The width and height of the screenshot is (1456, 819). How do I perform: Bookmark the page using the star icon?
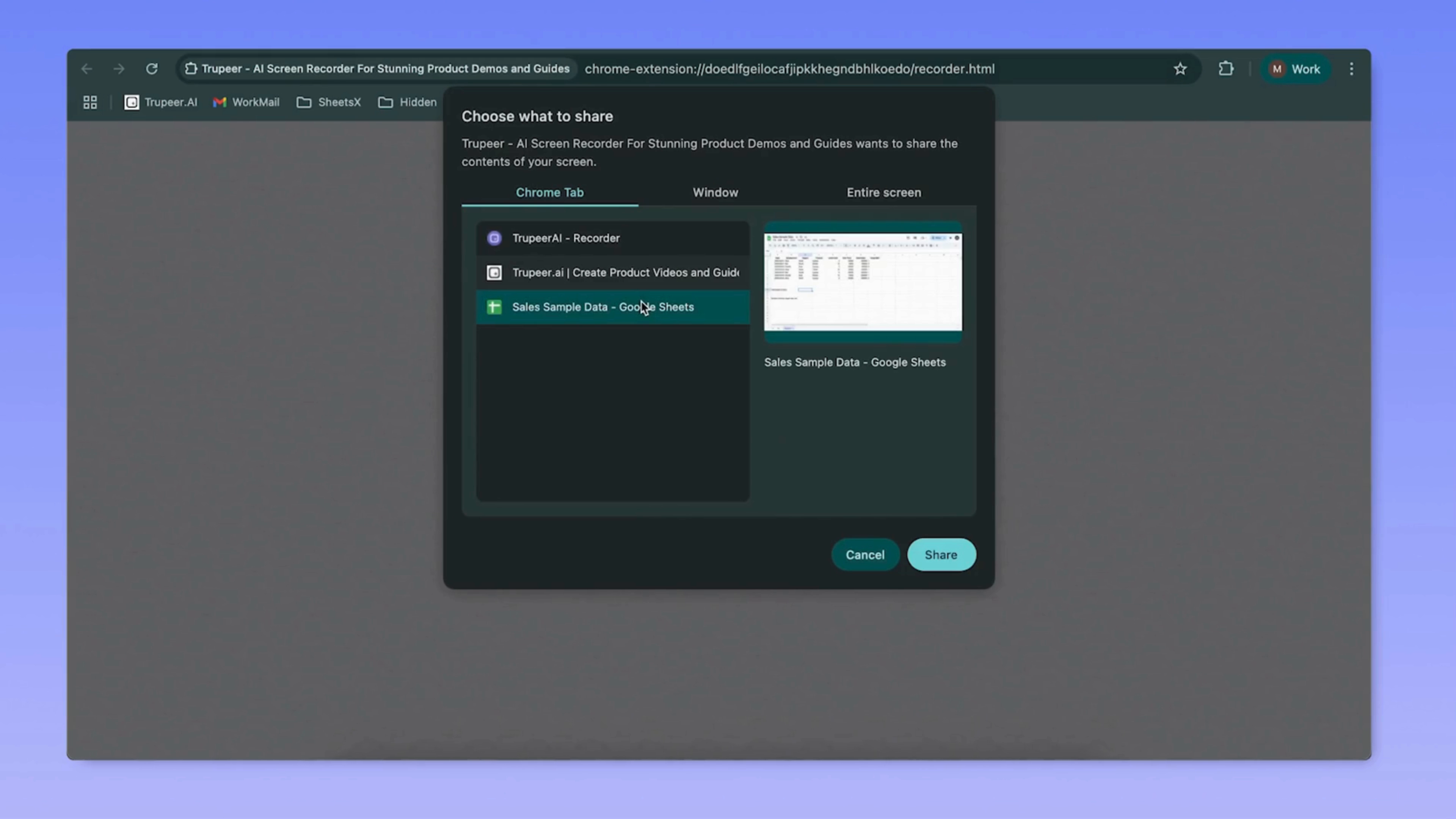pos(1180,68)
